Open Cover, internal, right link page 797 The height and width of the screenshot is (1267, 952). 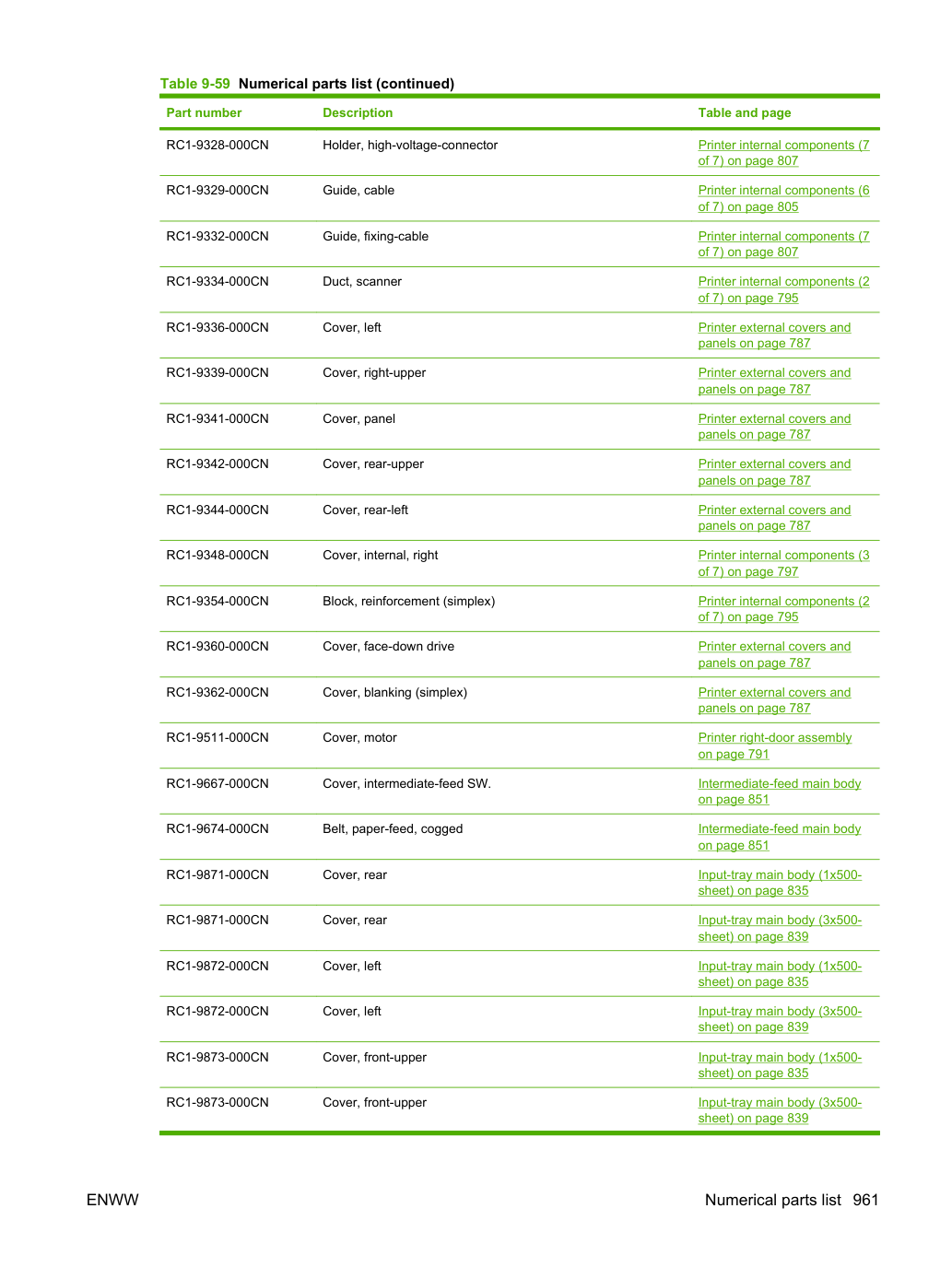(783, 564)
